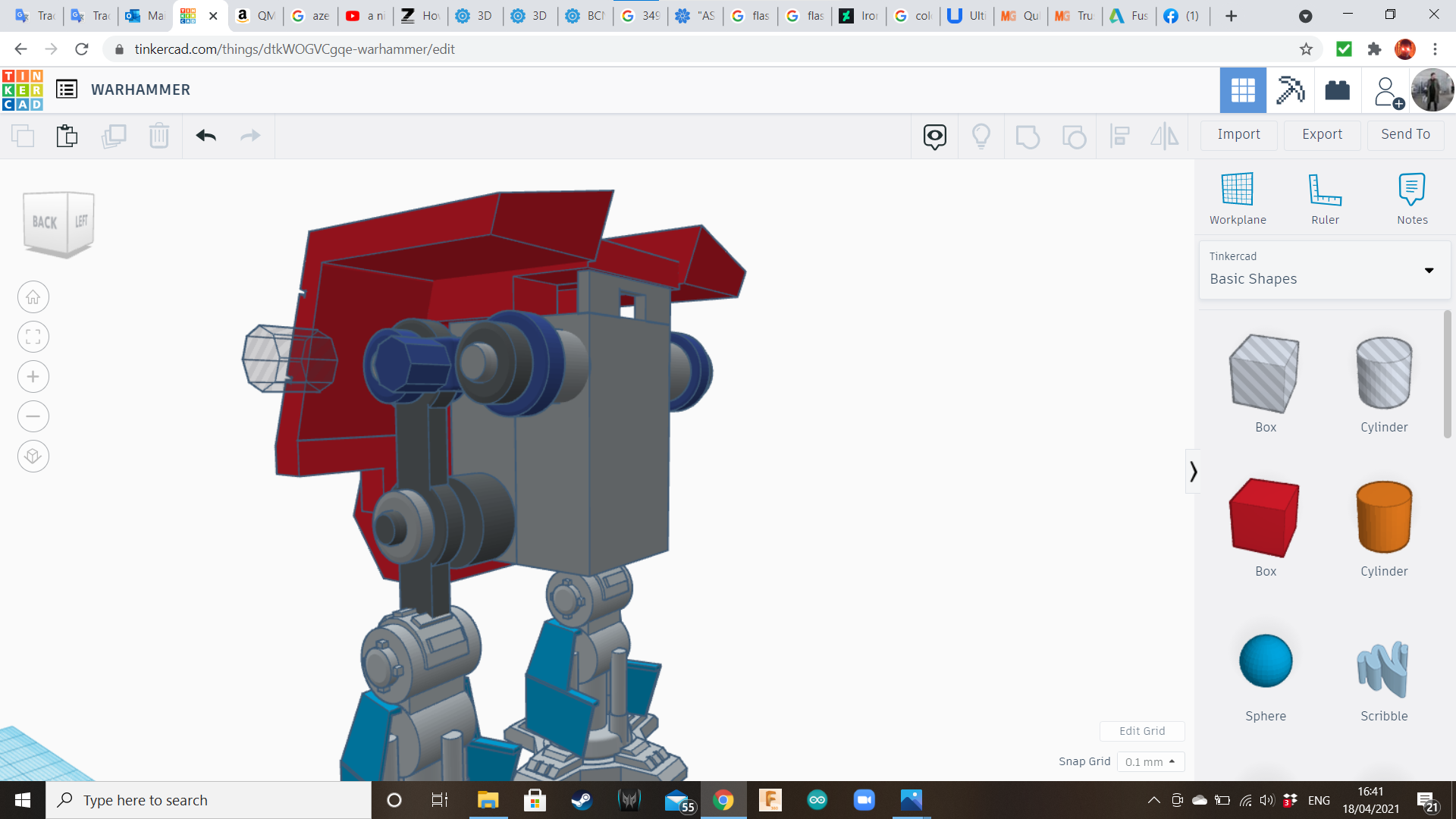Image resolution: width=1456 pixels, height=819 pixels.
Task: Click the Fit all in view icon
Action: click(x=33, y=337)
